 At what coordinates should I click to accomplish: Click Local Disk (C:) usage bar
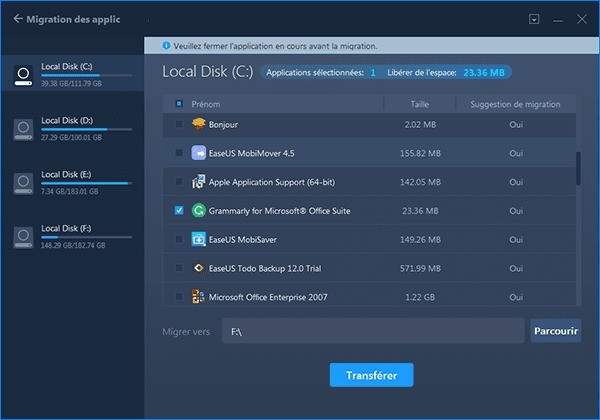[x=86, y=75]
